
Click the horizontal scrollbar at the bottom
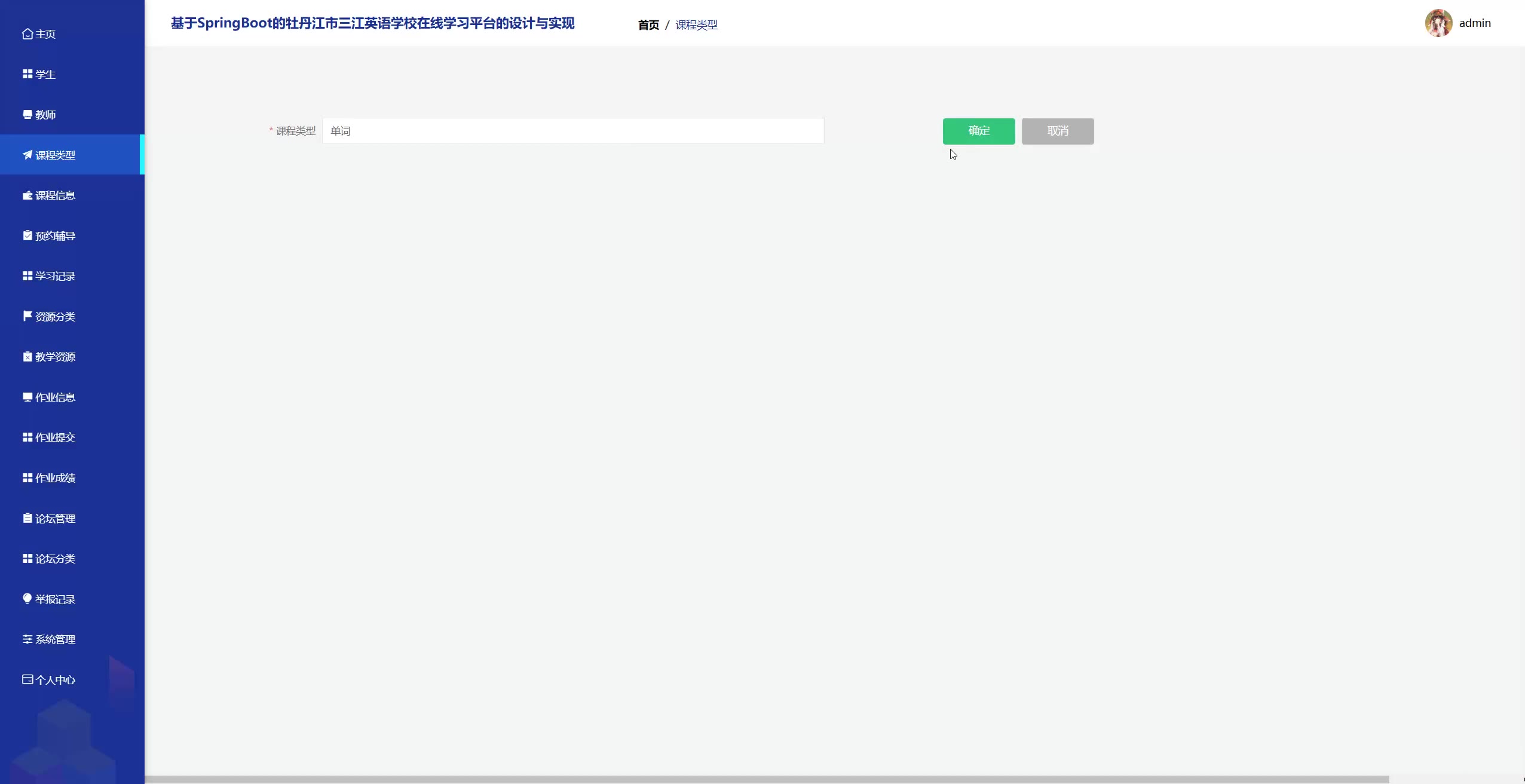(x=766, y=779)
